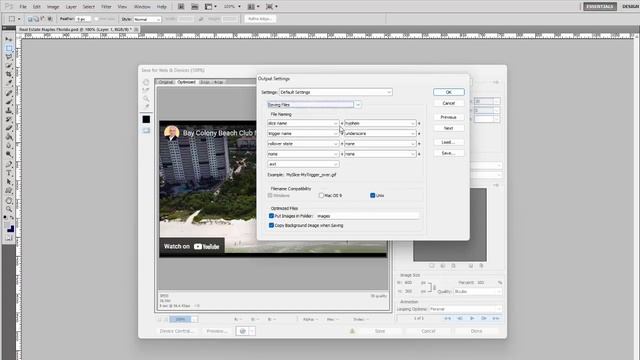Click Device Central button in Save for Web
This screenshot has height=360, width=640.
[177, 331]
